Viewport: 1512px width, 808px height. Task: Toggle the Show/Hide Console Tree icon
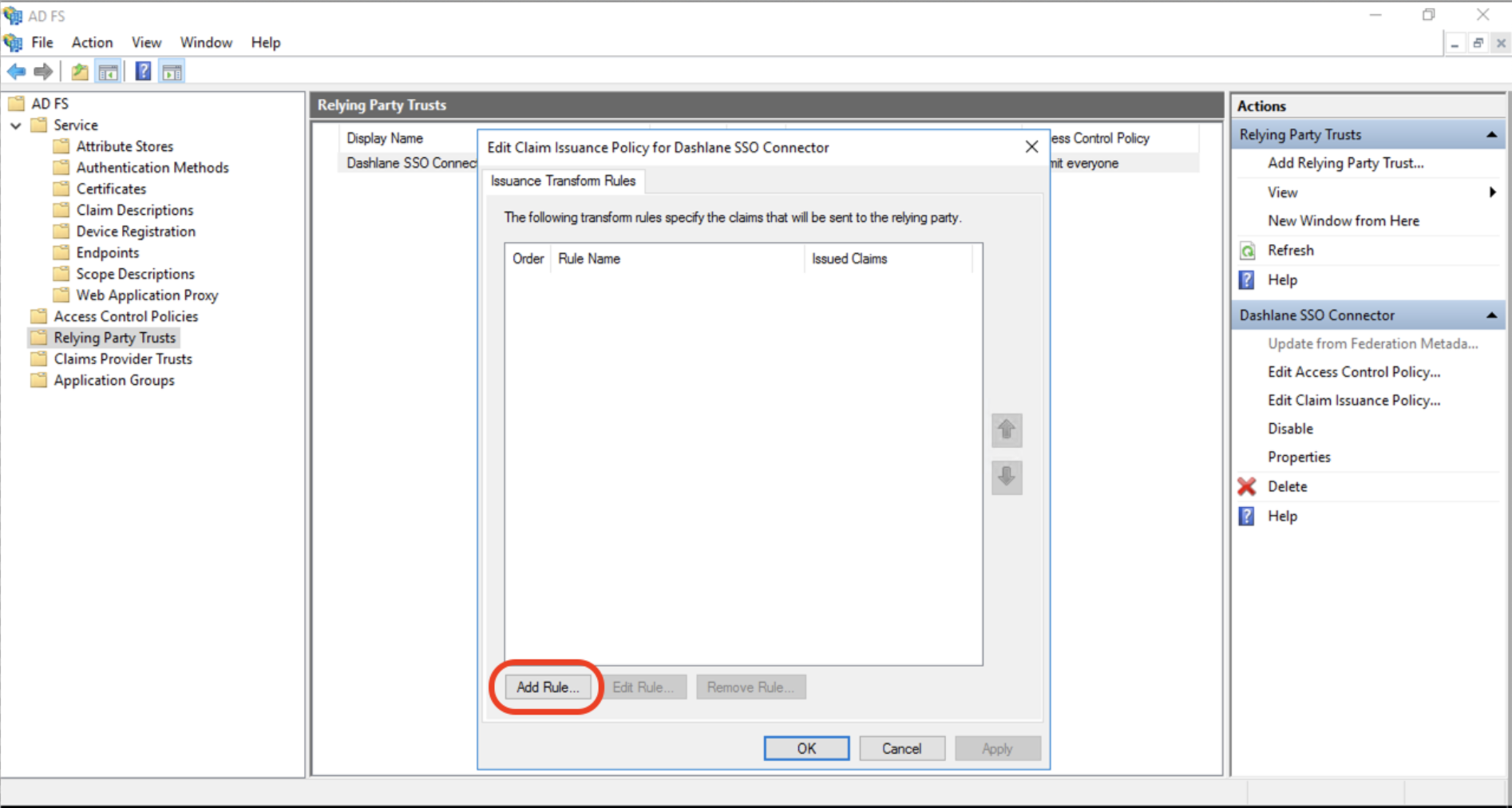[108, 72]
